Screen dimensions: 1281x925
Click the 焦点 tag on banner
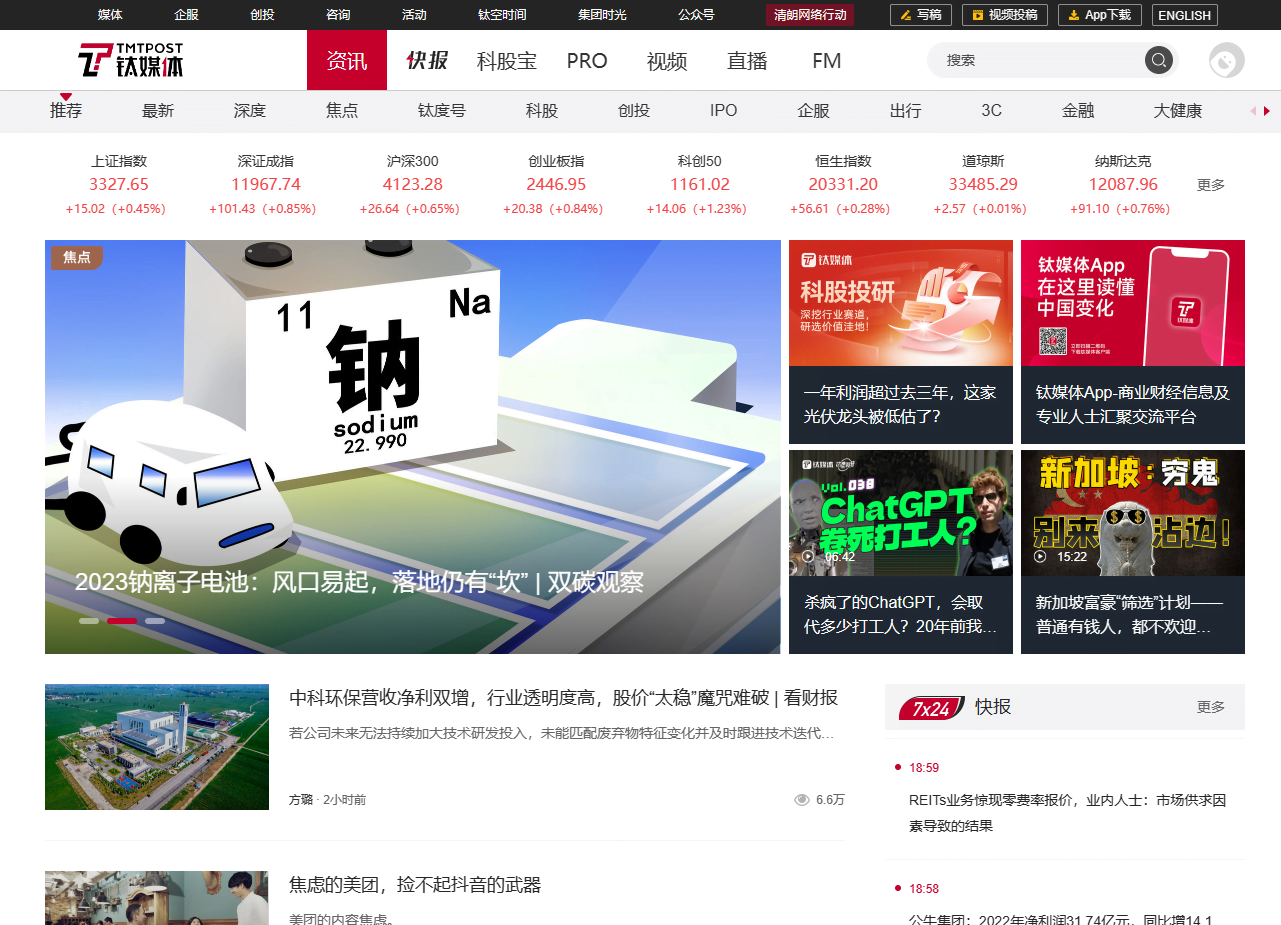pyautogui.click(x=77, y=257)
